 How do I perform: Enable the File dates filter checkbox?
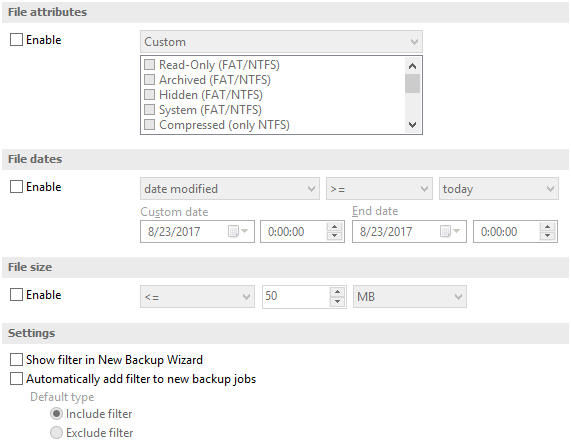pyautogui.click(x=16, y=187)
